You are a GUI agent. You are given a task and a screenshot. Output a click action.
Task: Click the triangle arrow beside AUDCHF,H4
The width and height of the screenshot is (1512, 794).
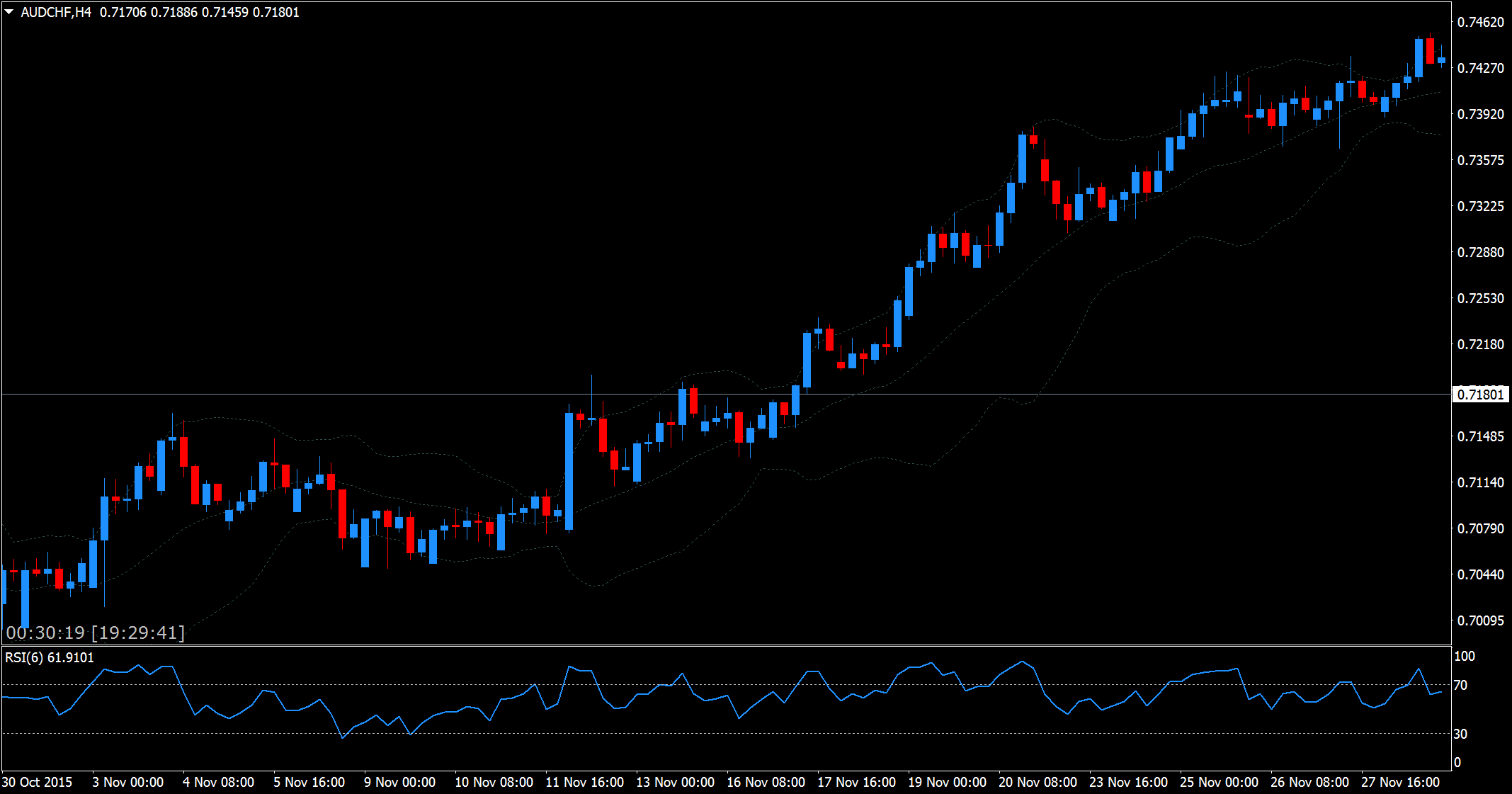coord(9,12)
